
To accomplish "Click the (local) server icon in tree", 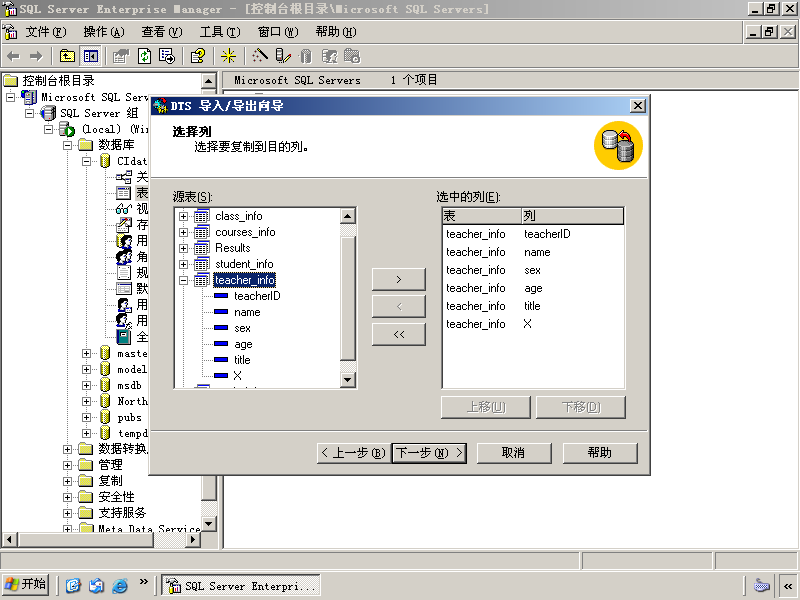I will (x=67, y=129).
